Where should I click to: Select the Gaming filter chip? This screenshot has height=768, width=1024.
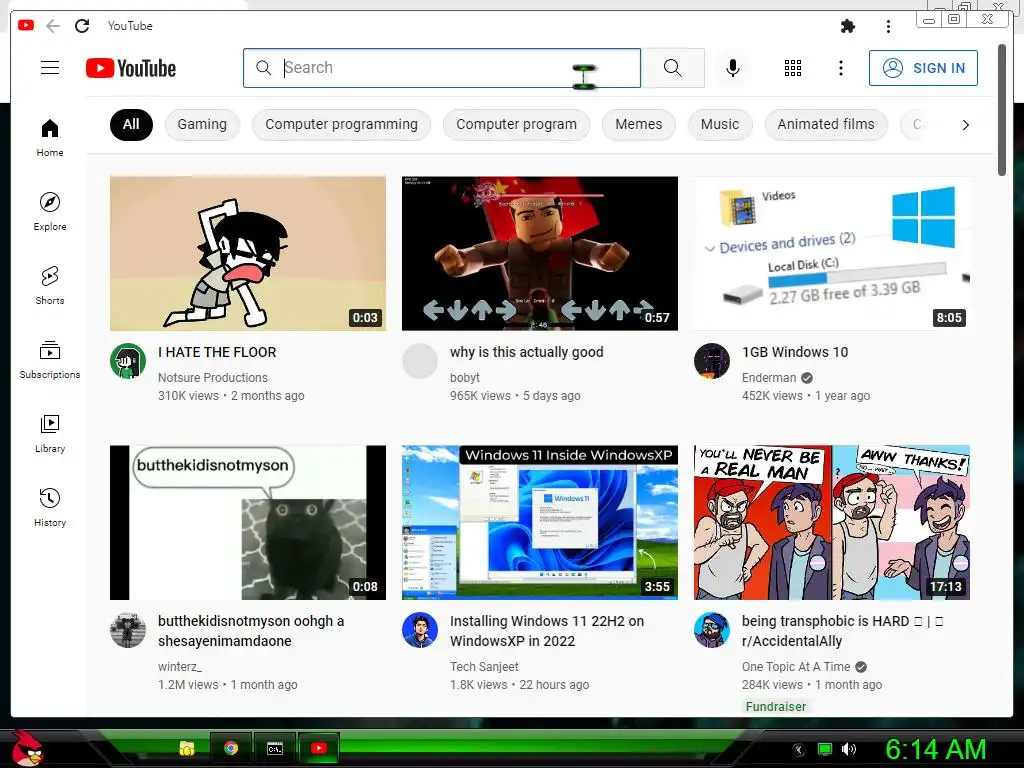pyautogui.click(x=202, y=124)
